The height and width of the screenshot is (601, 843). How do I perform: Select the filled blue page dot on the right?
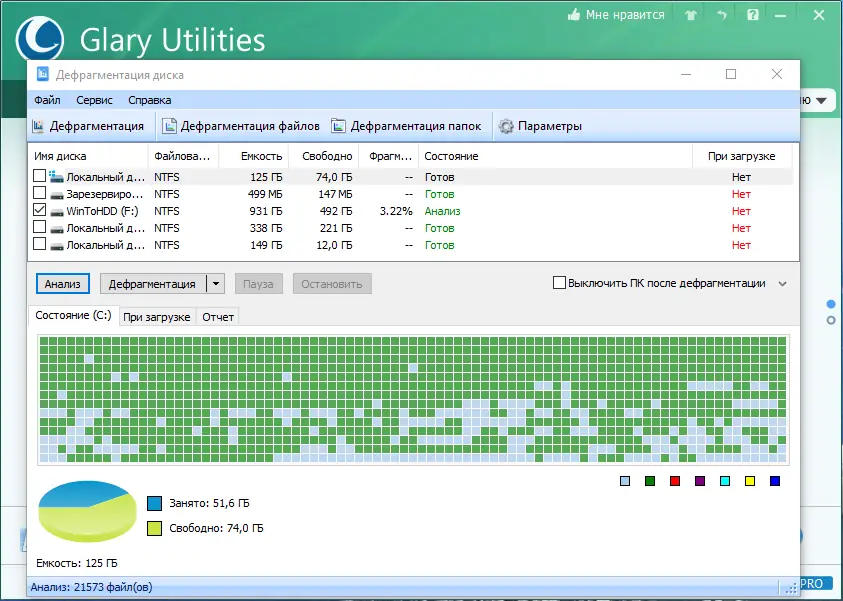click(831, 305)
